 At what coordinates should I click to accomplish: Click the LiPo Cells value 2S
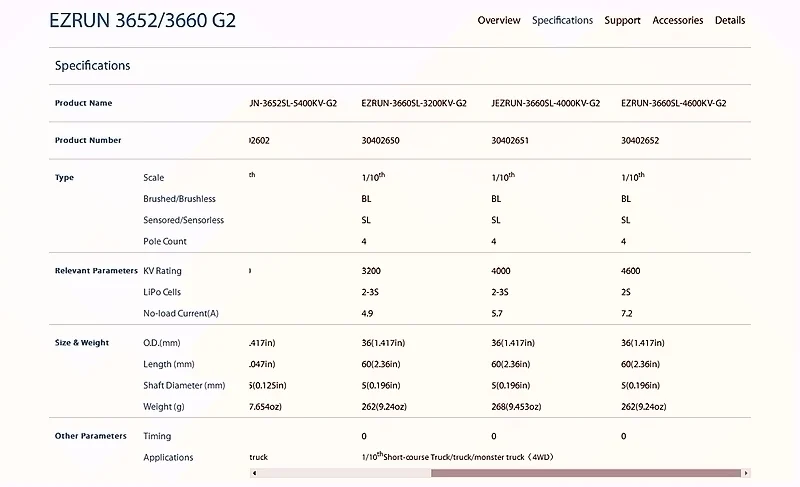coord(626,292)
